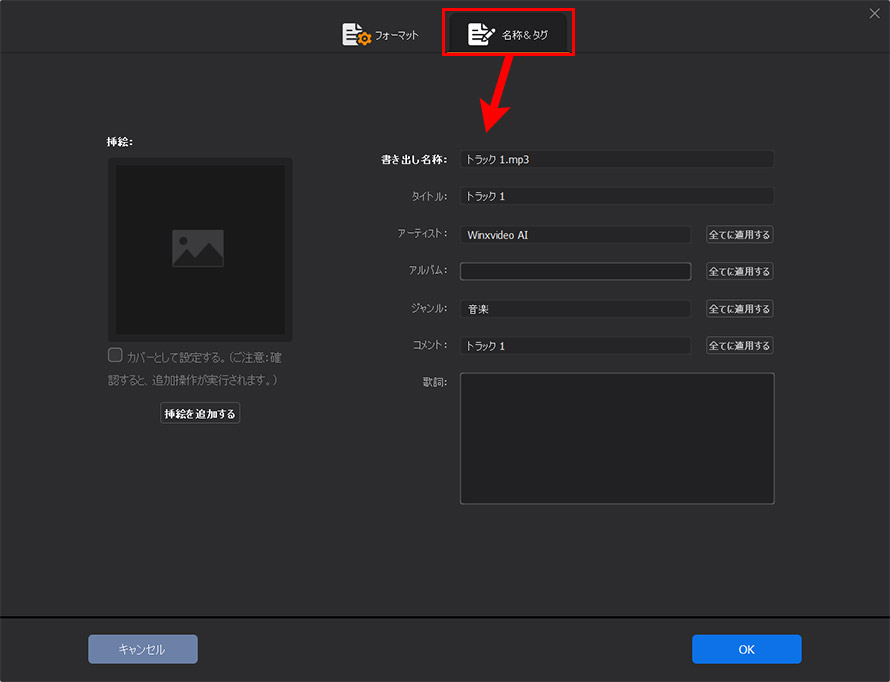Screen dimensions: 890x682
Task: Apply genre to all tracks
Action: pos(739,309)
